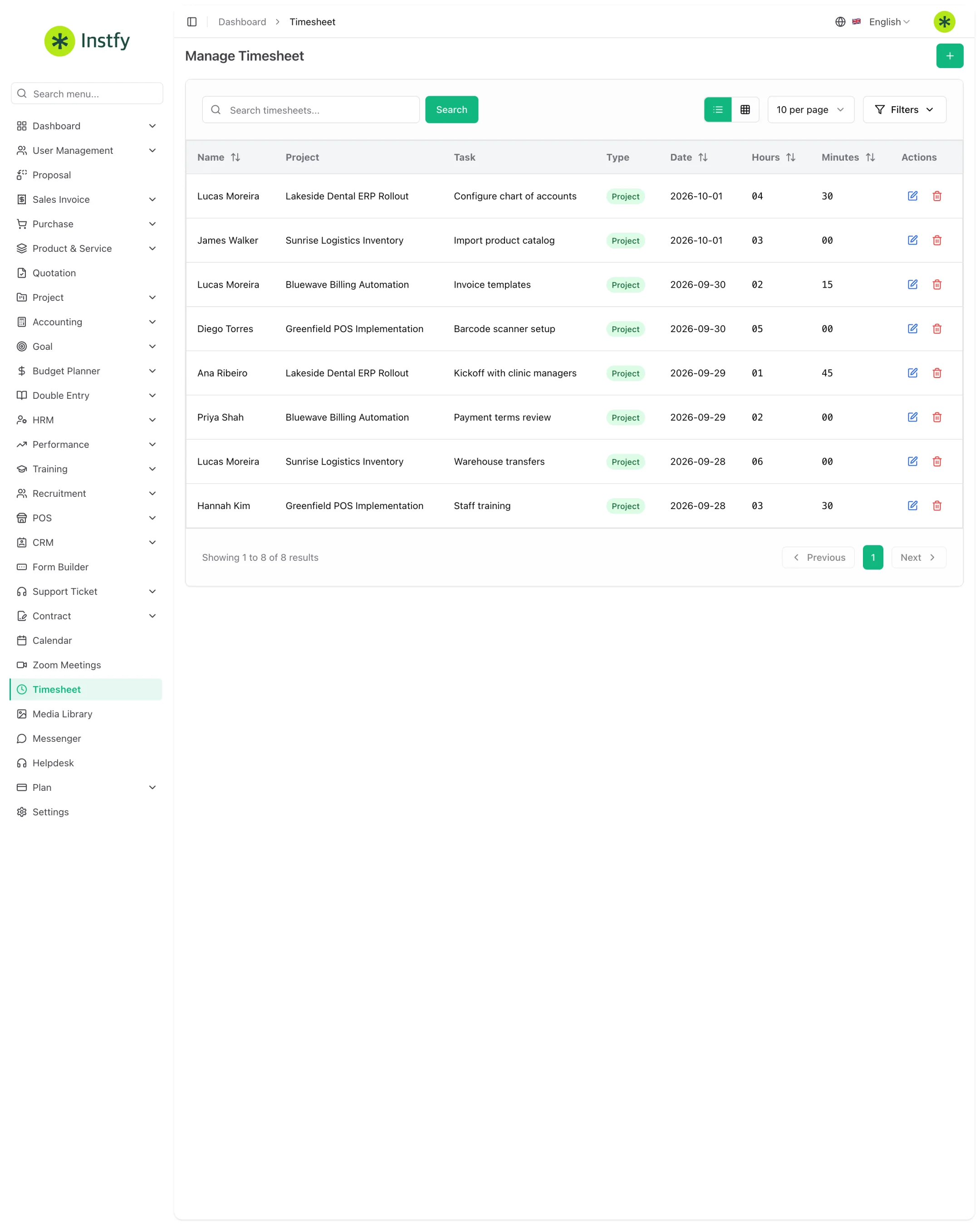Screen dimensions: 980x1225
Task: Expand the Plan submenu
Action: (x=86, y=788)
